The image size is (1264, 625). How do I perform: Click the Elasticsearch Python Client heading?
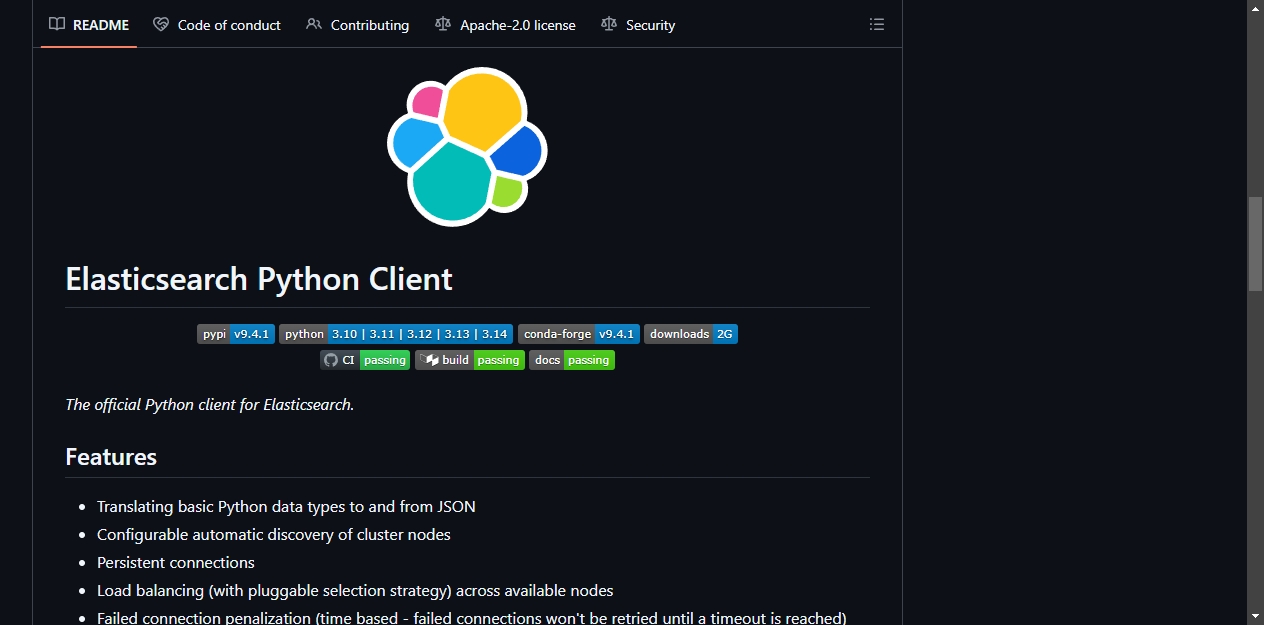[259, 278]
